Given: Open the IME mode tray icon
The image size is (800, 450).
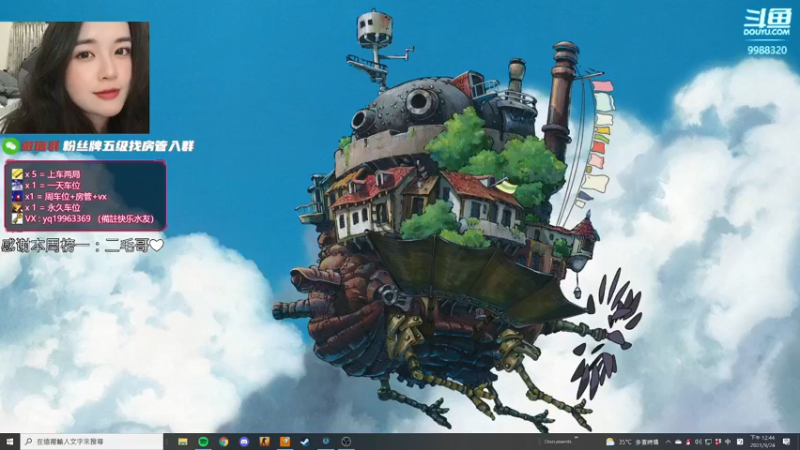Looking at the screenshot, I should point(740,442).
